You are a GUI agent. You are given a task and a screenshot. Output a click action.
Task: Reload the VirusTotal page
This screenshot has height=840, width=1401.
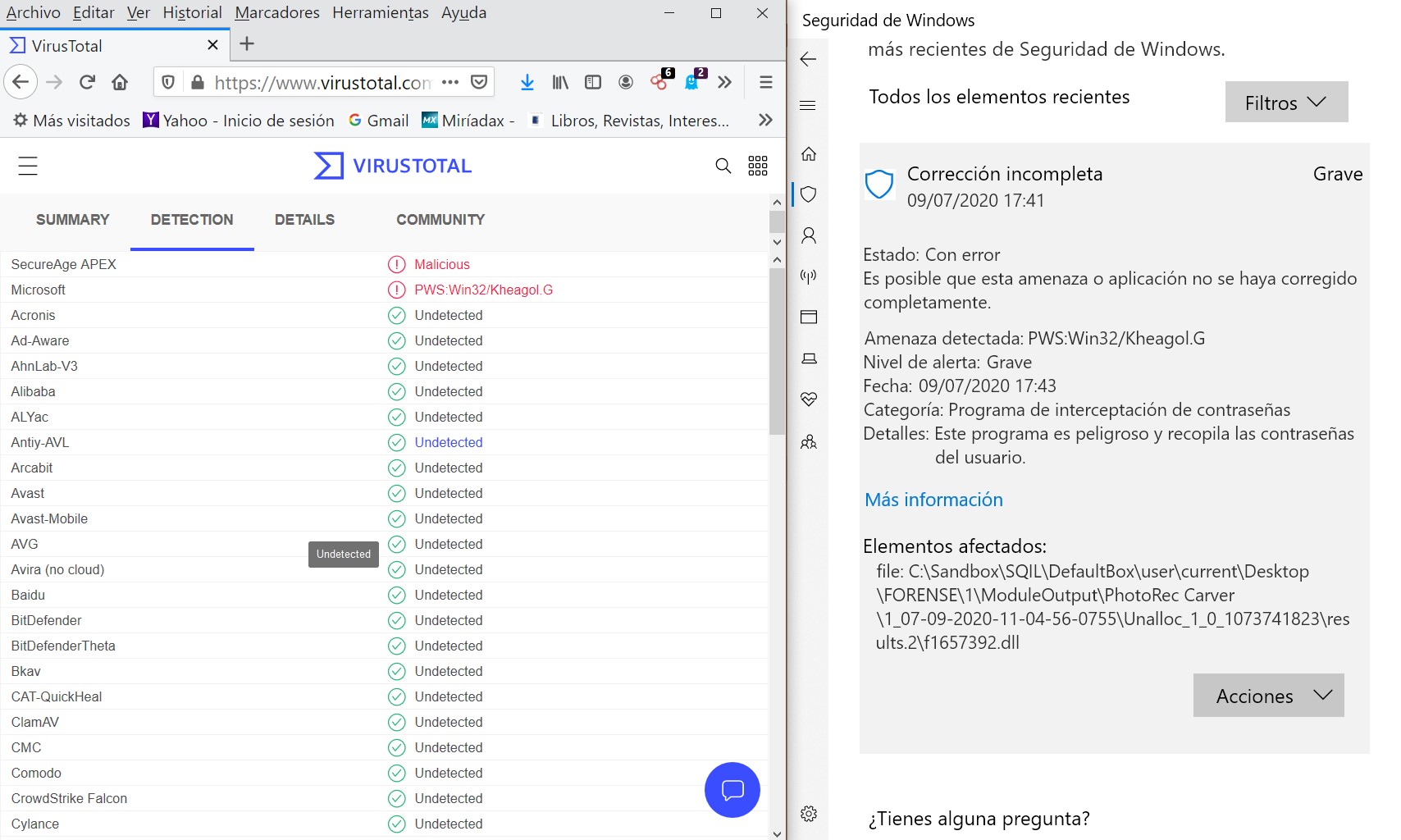(87, 82)
